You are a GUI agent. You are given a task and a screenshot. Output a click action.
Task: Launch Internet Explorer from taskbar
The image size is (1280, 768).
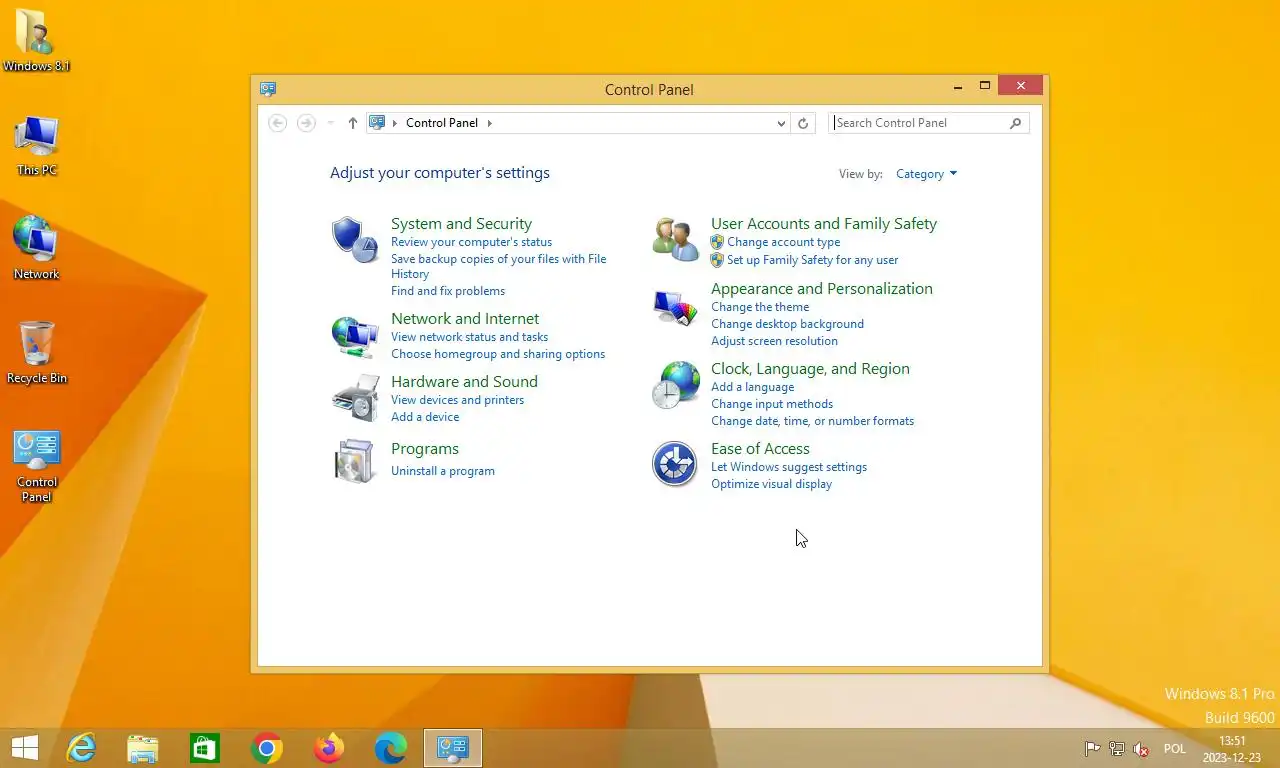tap(81, 748)
